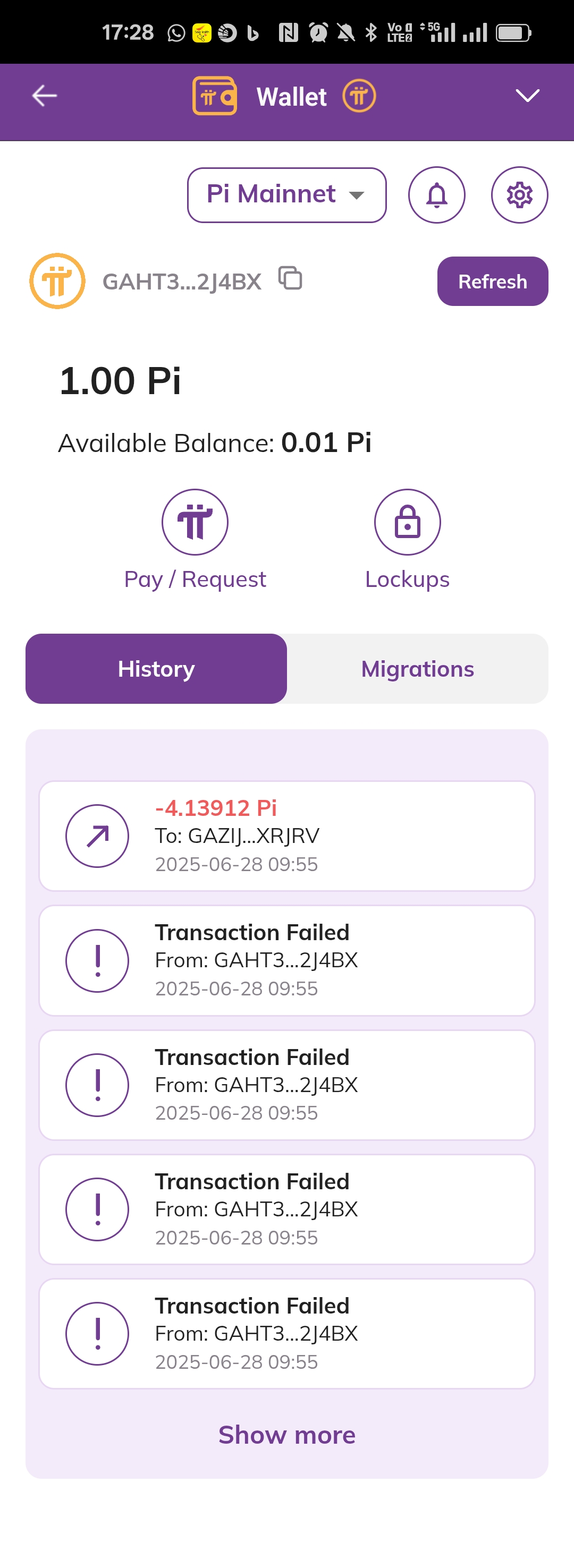Show more transaction history

click(x=286, y=1434)
